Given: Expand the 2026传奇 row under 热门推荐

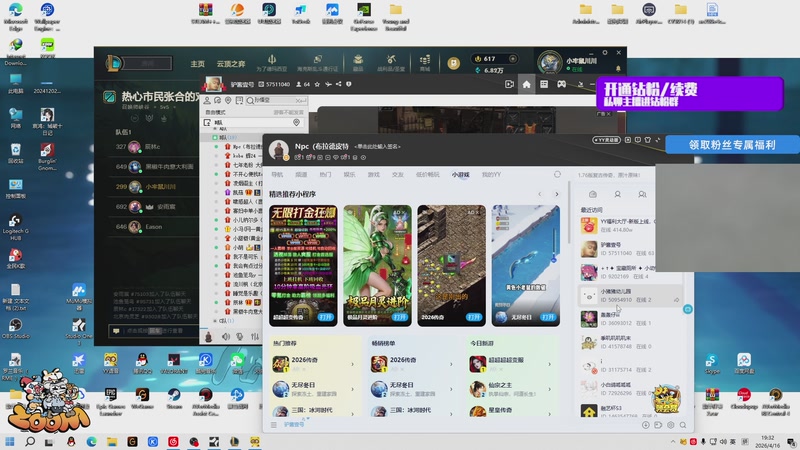Looking at the screenshot, I should tap(353, 364).
